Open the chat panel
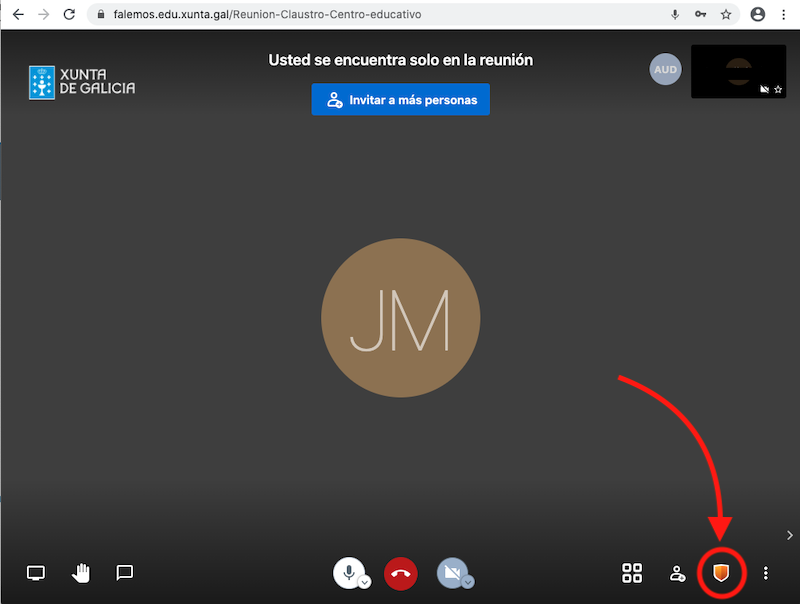This screenshot has height=604, width=800. point(125,573)
